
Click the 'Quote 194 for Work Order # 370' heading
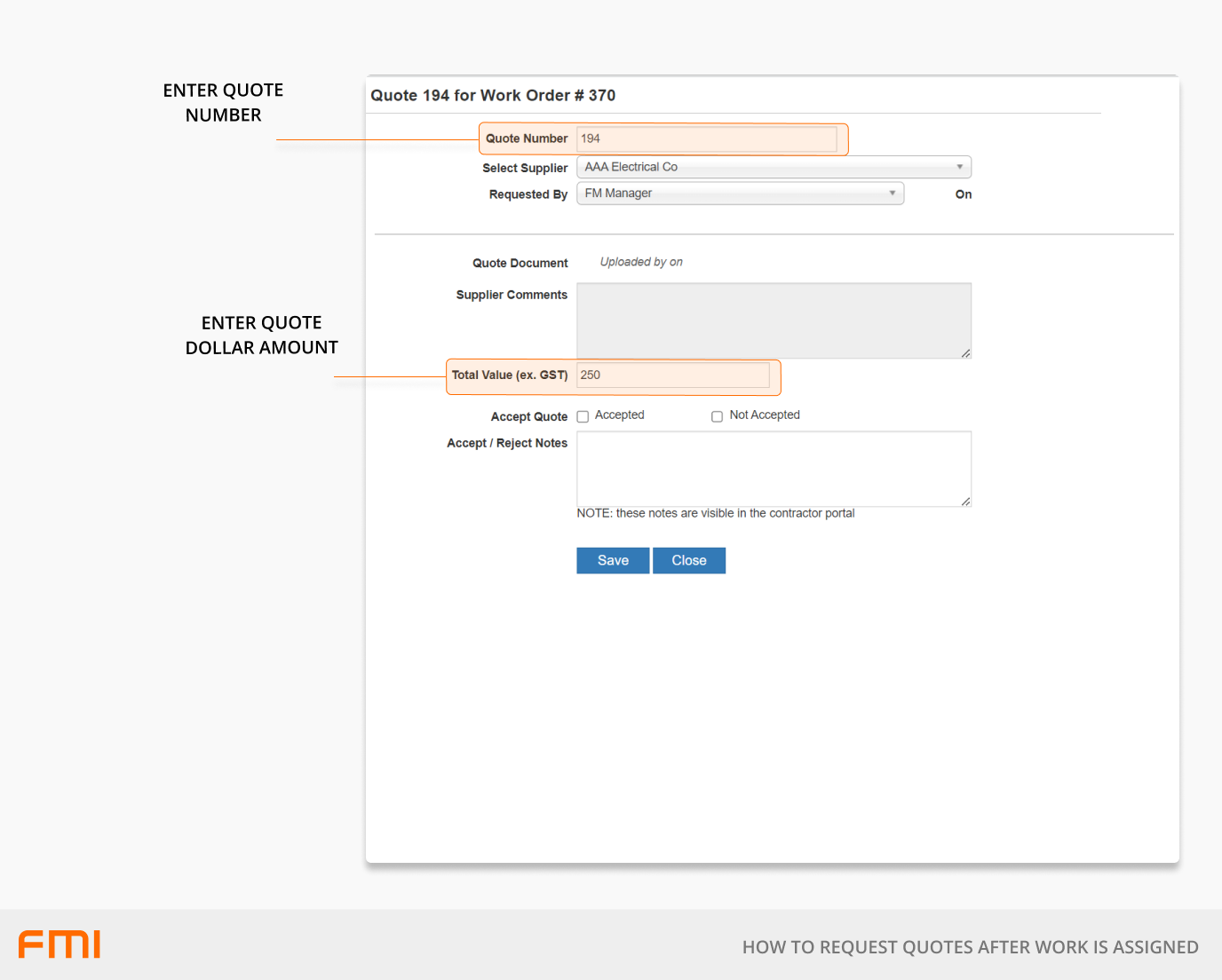pyautogui.click(x=493, y=96)
